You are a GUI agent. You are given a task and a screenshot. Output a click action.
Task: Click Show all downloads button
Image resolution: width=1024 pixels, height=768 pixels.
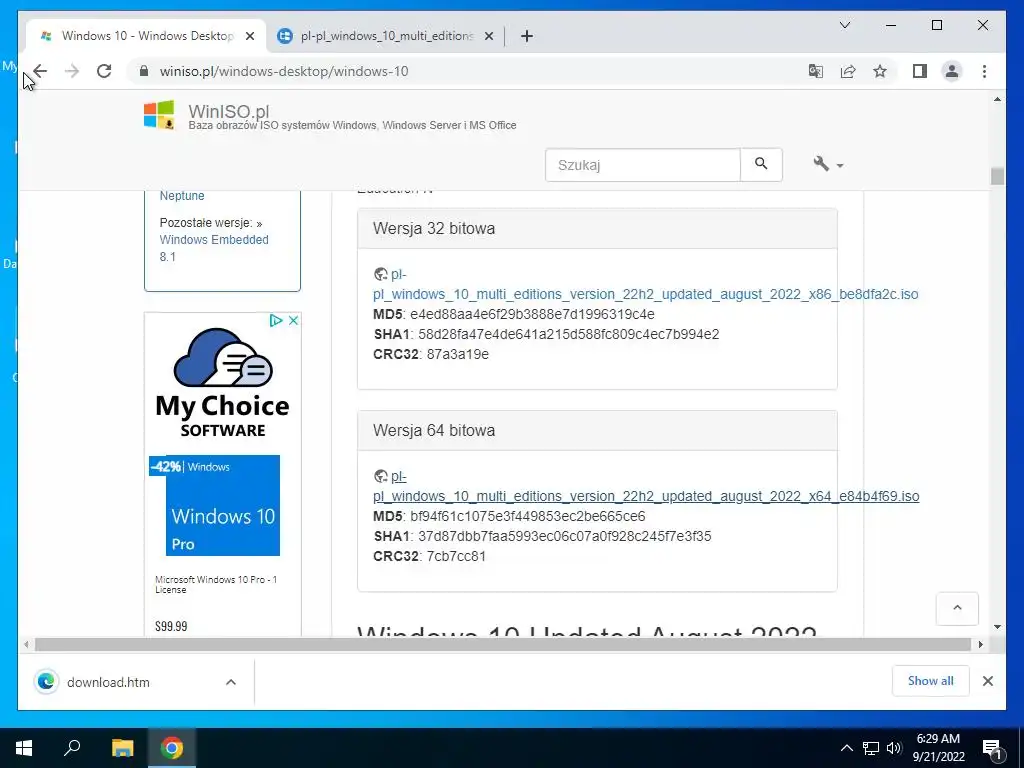tap(930, 680)
